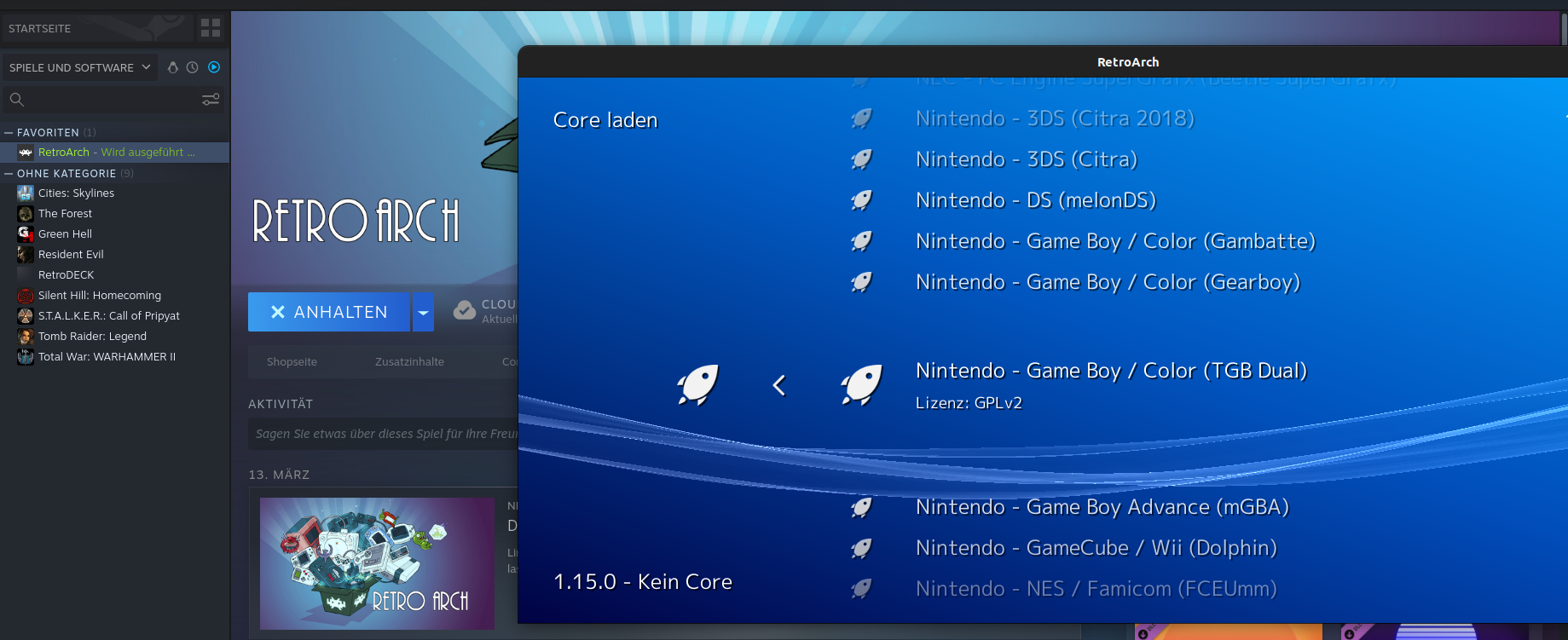
Task: Click the Core laden heading
Action: tap(605, 120)
